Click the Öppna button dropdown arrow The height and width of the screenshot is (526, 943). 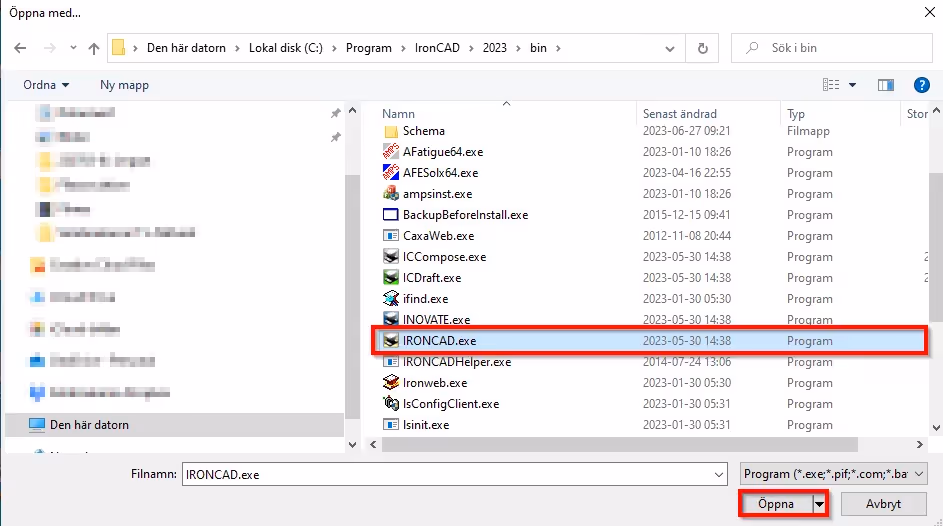coord(819,504)
